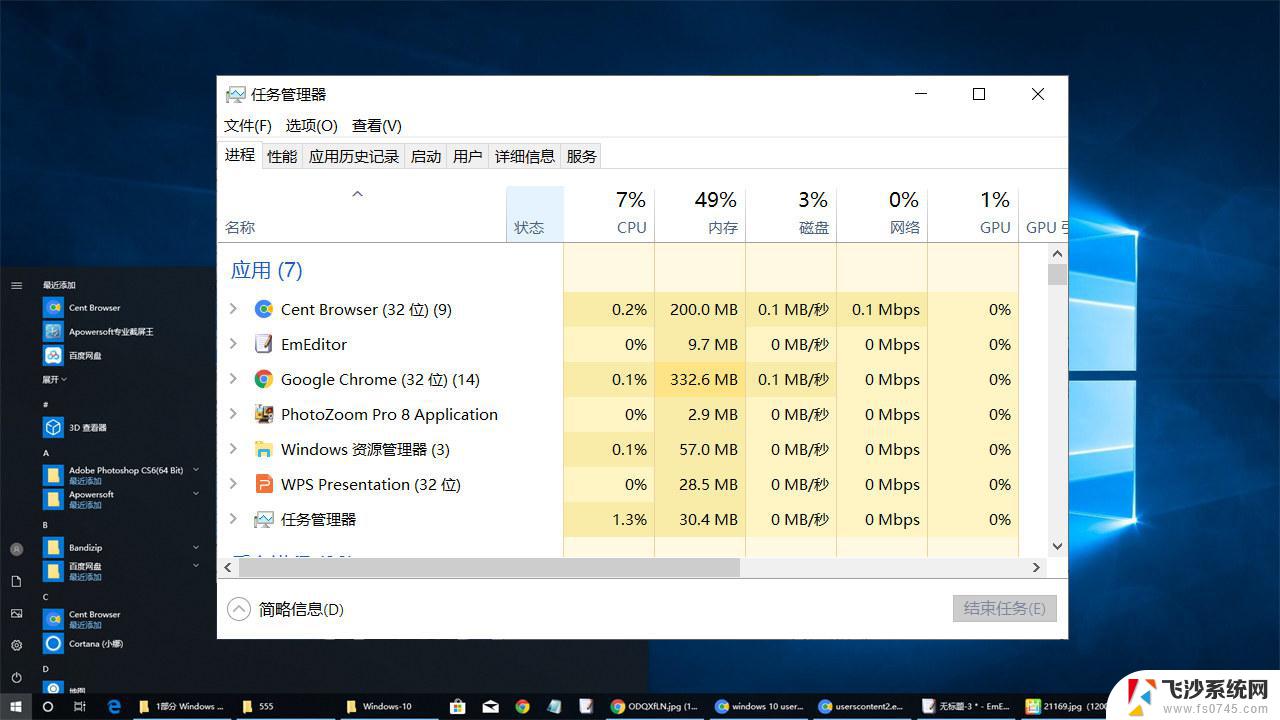Click the PhotoZoom Pro 8 Application icon
This screenshot has width=1280, height=720.
(x=264, y=414)
